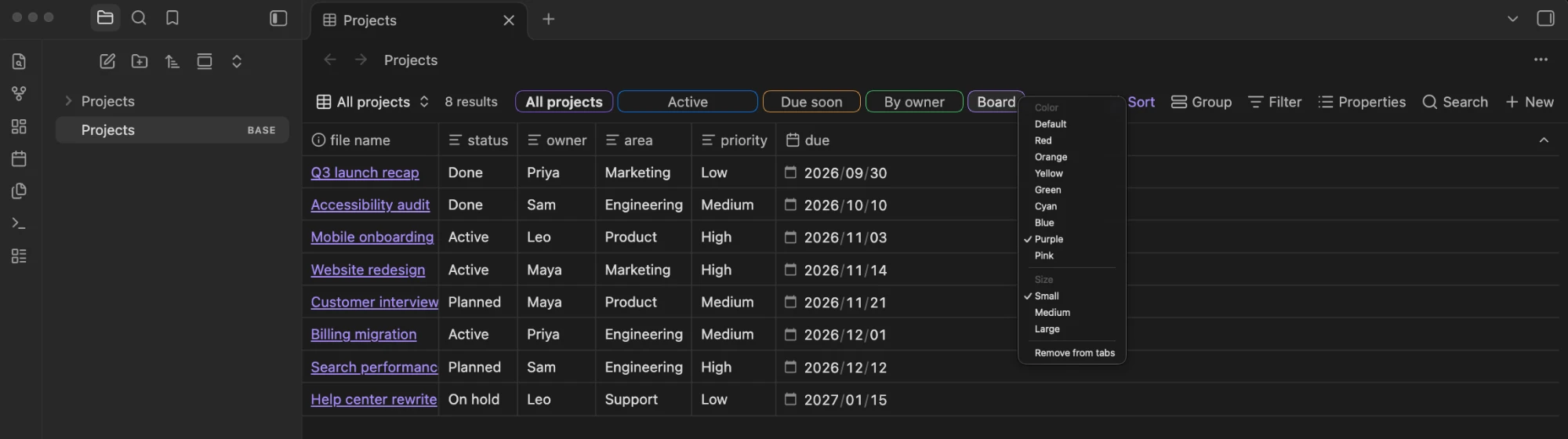Viewport: 1568px width, 439px height.
Task: Close the Projects tab
Action: pos(509,20)
